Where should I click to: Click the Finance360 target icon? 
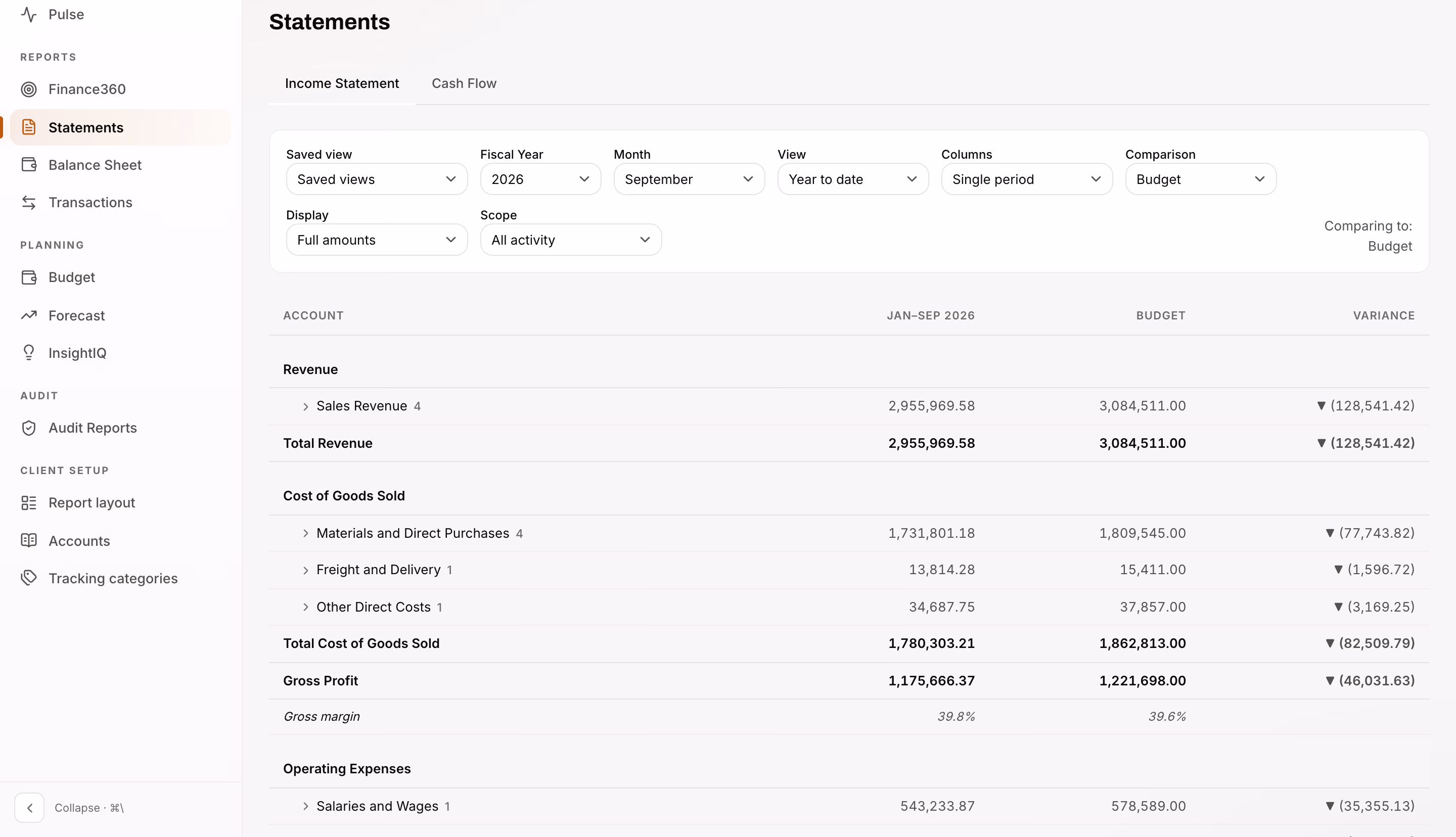(x=29, y=89)
